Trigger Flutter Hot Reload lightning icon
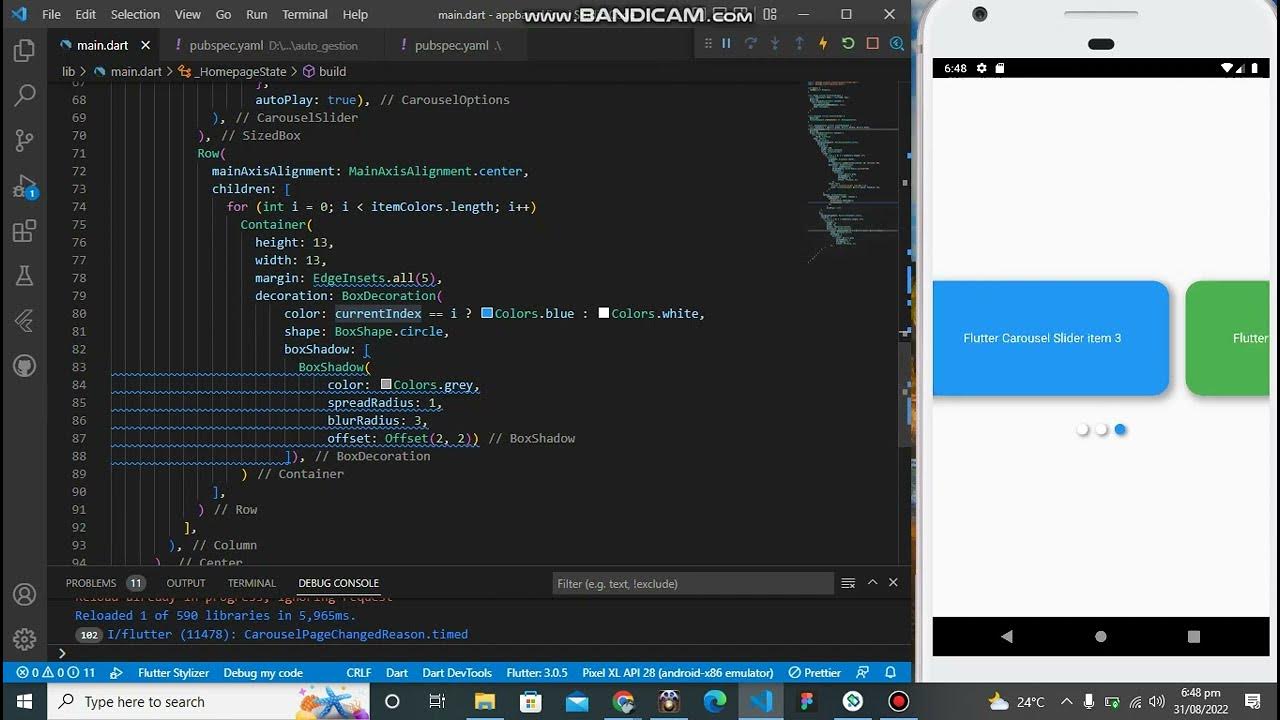Image resolution: width=1280 pixels, height=720 pixels. click(x=823, y=44)
